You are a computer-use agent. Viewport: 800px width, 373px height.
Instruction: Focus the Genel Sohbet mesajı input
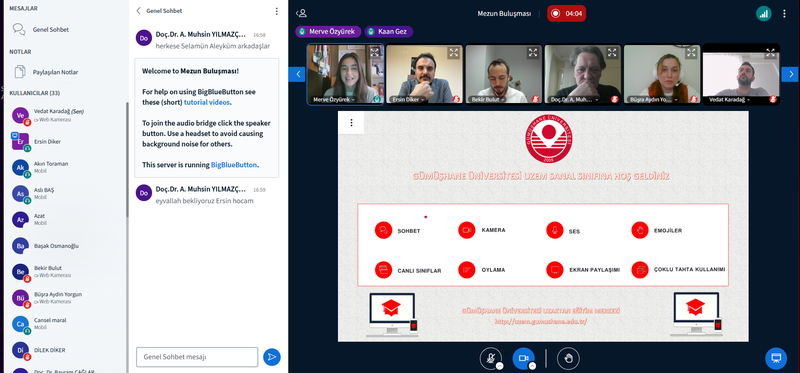[x=197, y=357]
